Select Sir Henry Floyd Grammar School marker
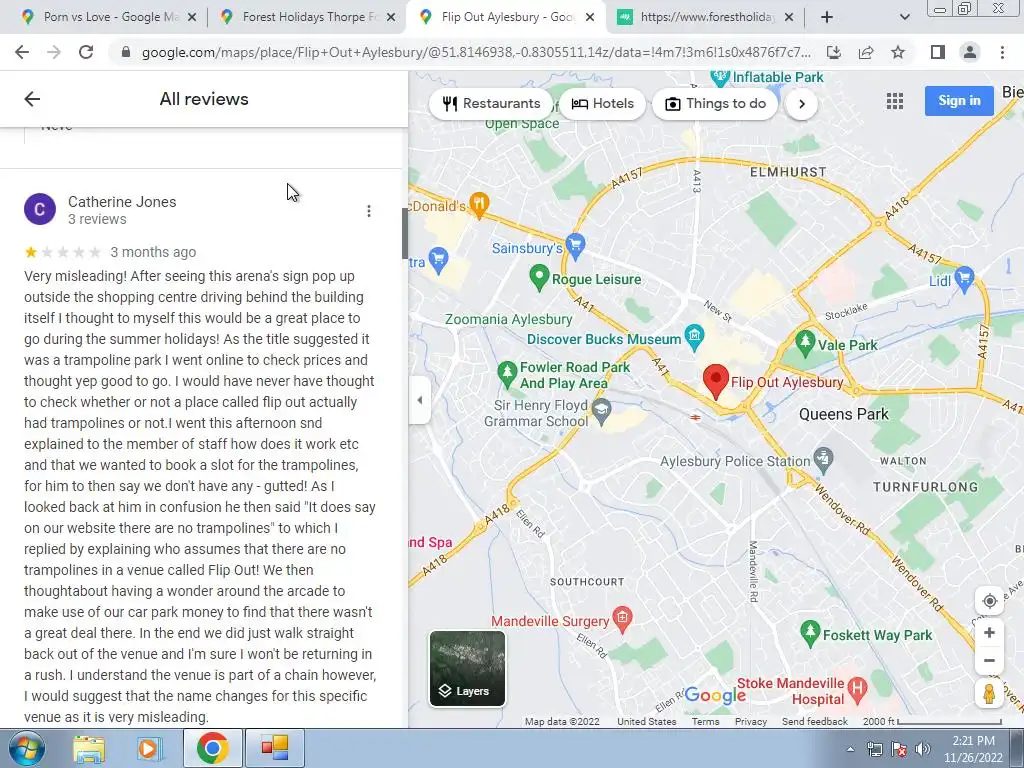 click(x=601, y=411)
